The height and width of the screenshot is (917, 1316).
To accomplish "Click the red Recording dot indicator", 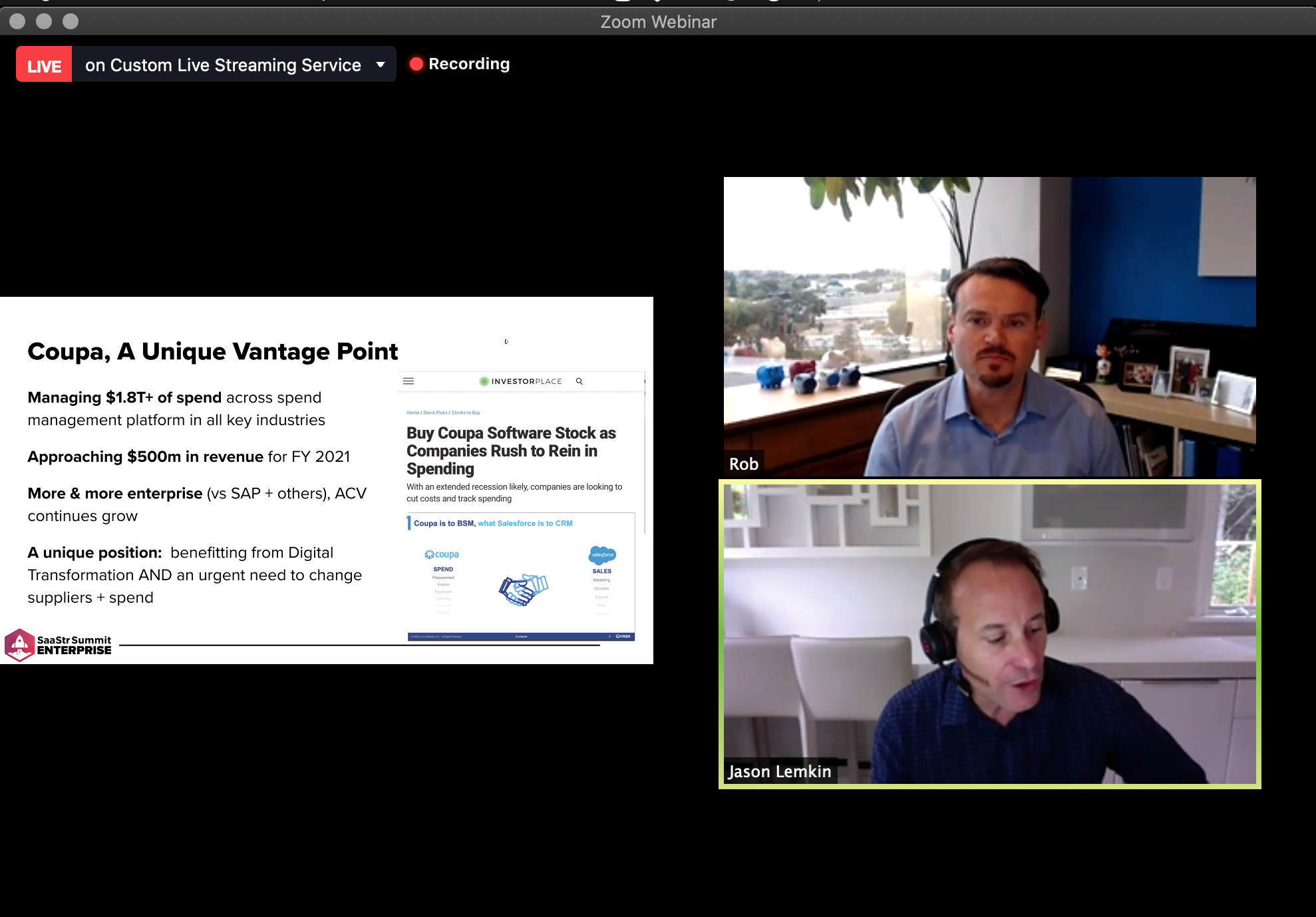I will pyautogui.click(x=416, y=64).
